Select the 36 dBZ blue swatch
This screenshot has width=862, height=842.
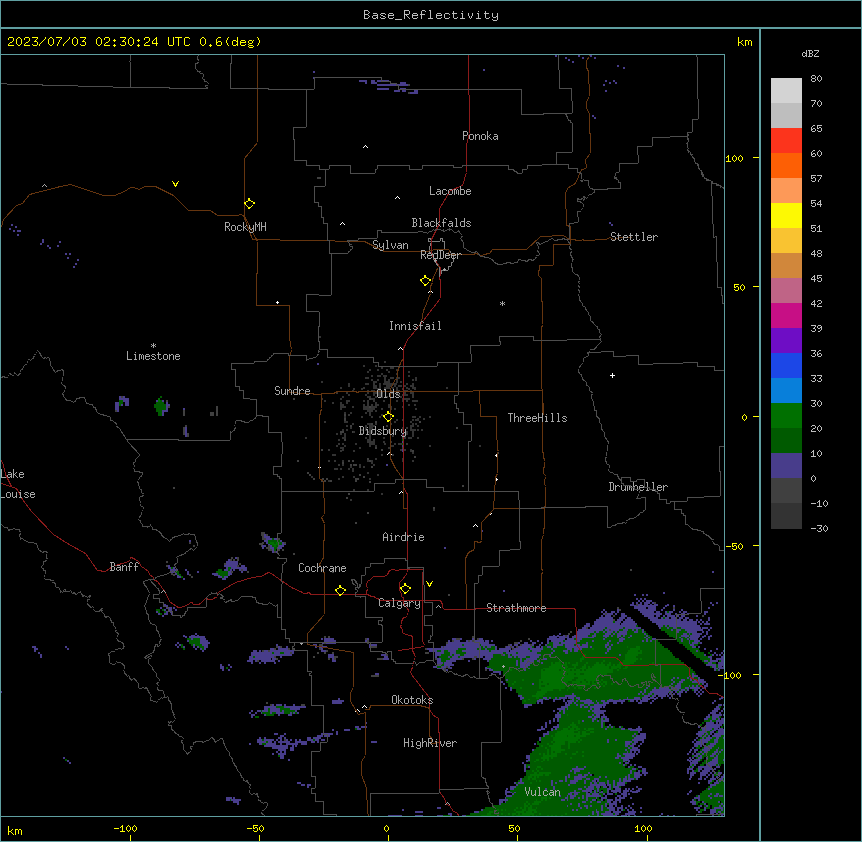[786, 365]
